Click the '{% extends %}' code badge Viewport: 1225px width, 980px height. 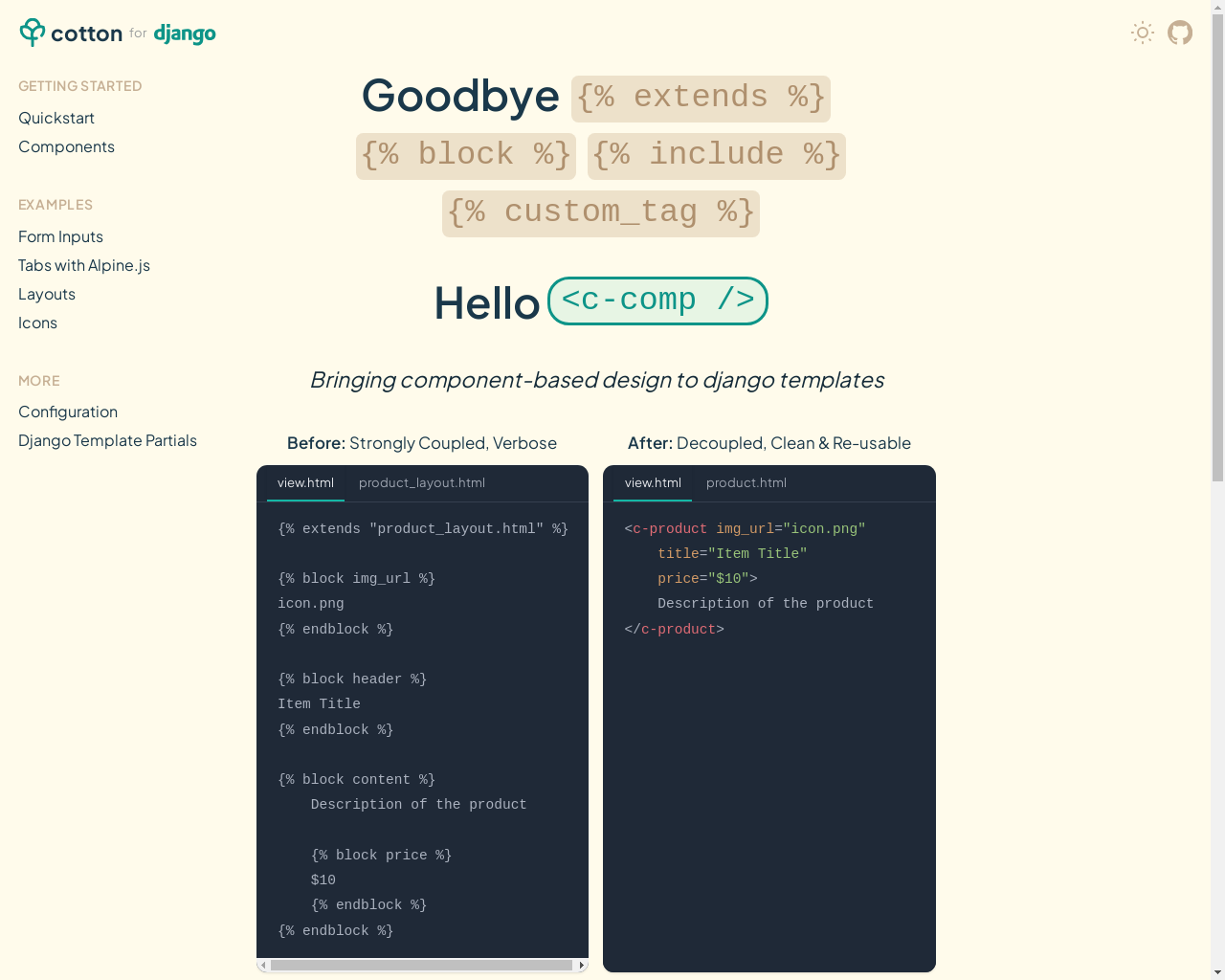tap(701, 99)
